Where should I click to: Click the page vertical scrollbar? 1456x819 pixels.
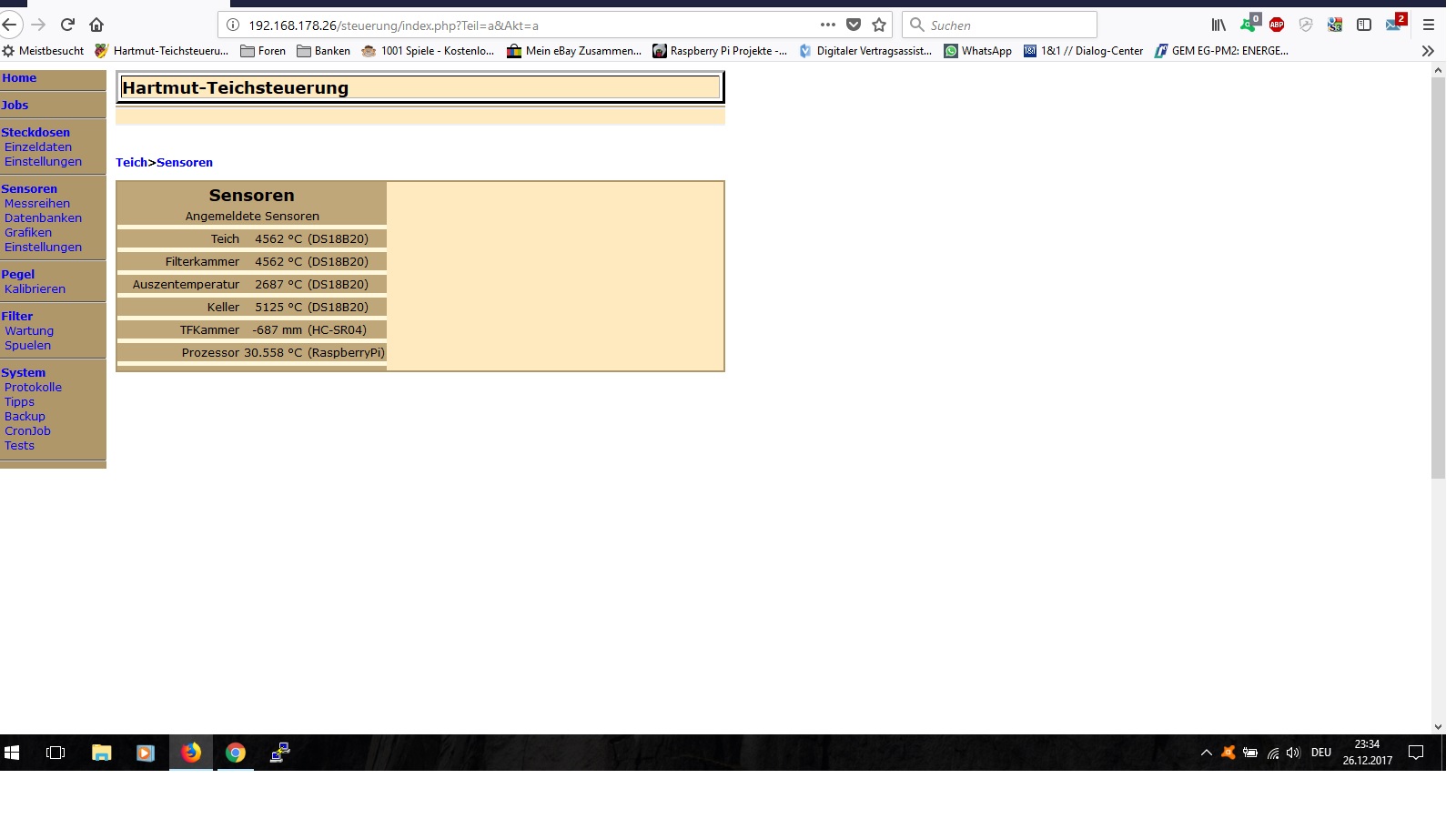point(1438,273)
